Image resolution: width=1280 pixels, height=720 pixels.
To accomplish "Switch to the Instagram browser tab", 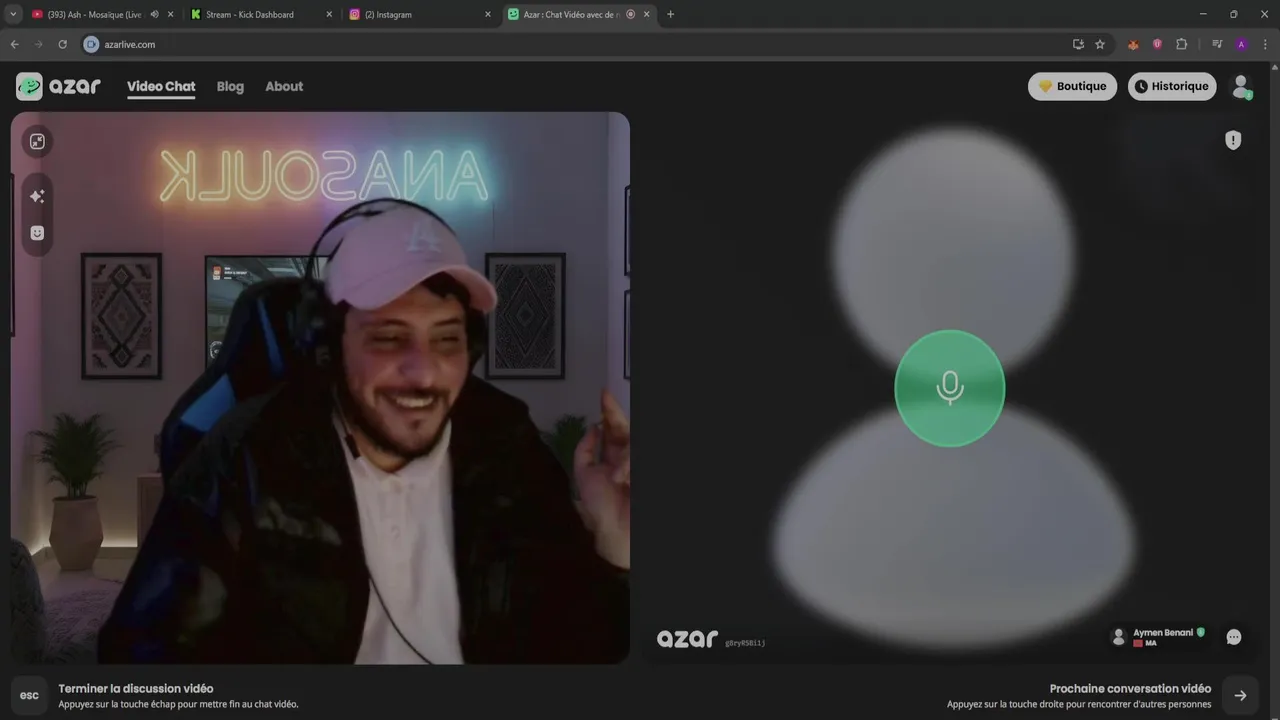I will tap(418, 14).
